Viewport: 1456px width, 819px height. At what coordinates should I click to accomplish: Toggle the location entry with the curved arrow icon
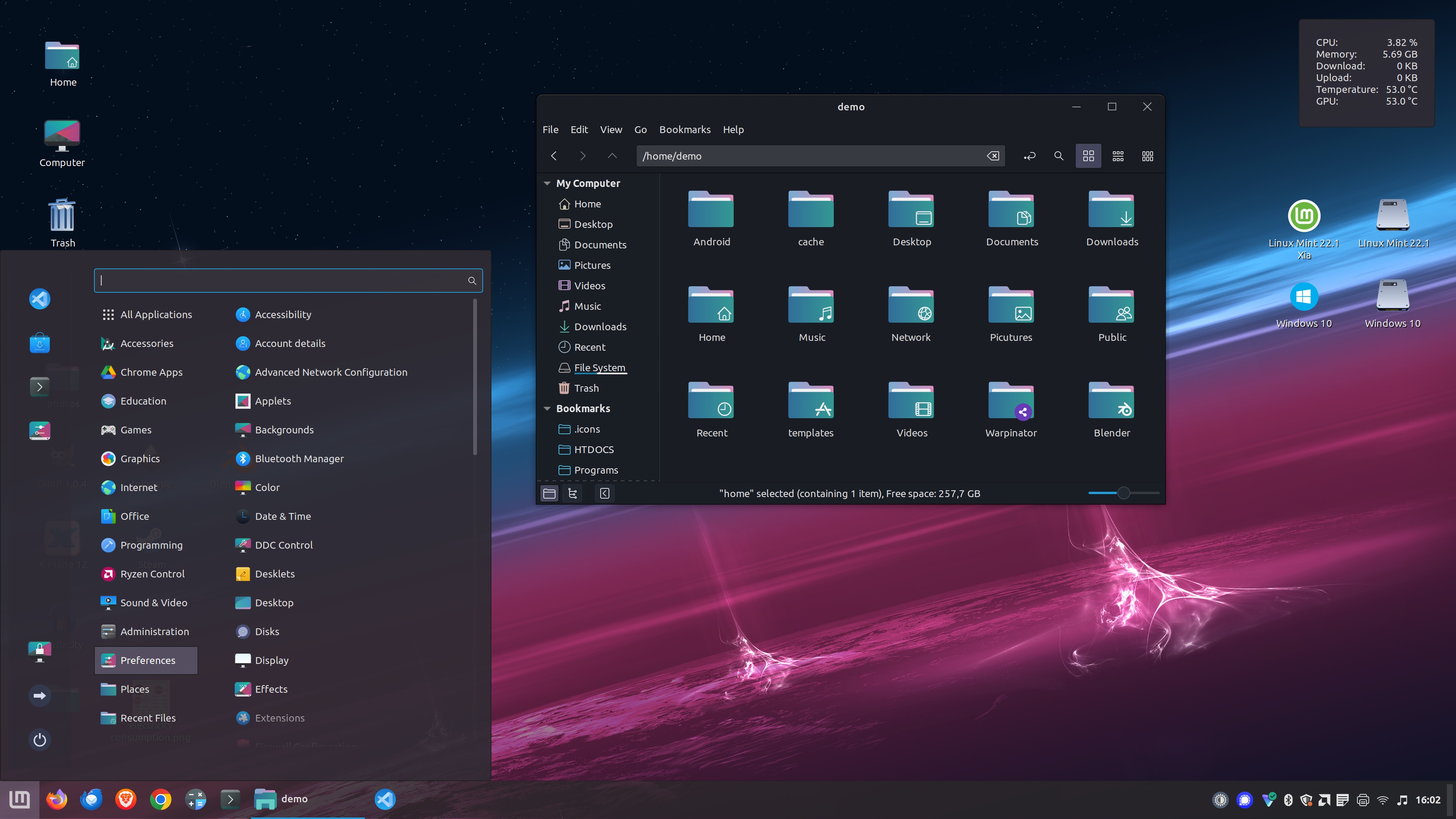point(1029,155)
